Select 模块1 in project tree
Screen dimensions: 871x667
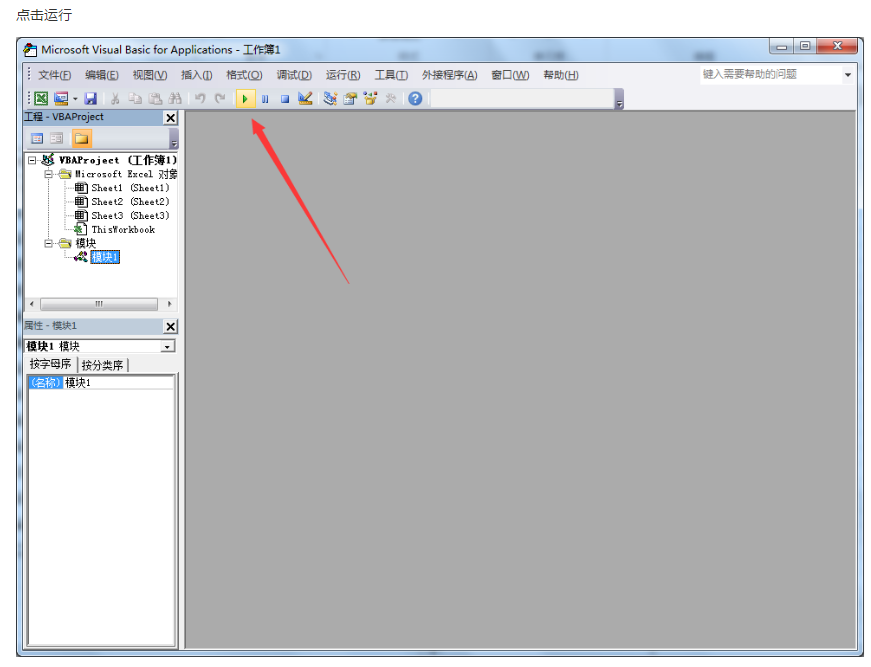tap(105, 257)
